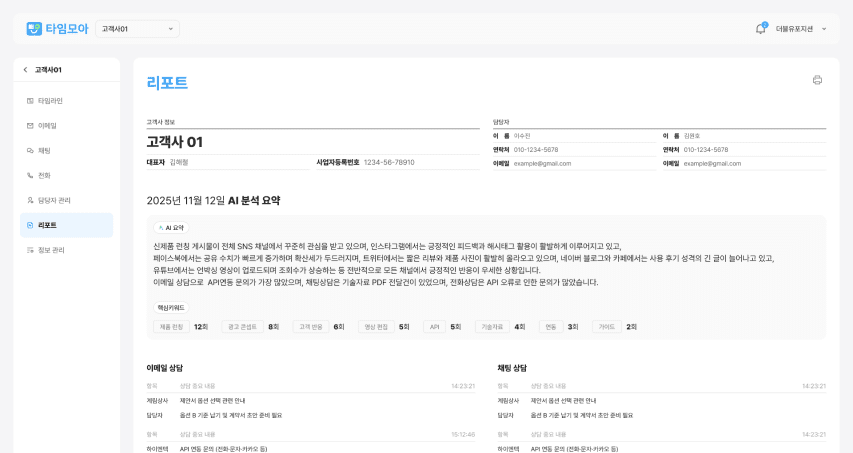Open 정보 관리 in the sidebar menu
The image size is (853, 453).
[51, 250]
